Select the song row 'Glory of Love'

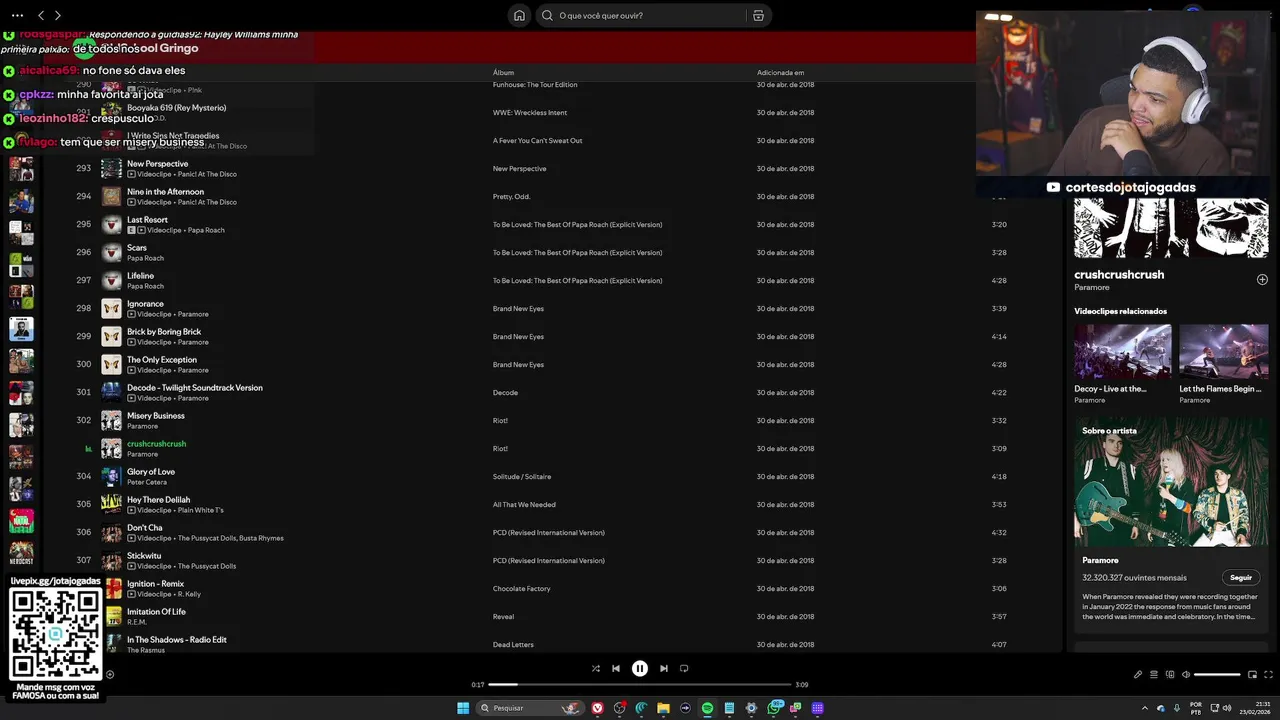[550, 476]
